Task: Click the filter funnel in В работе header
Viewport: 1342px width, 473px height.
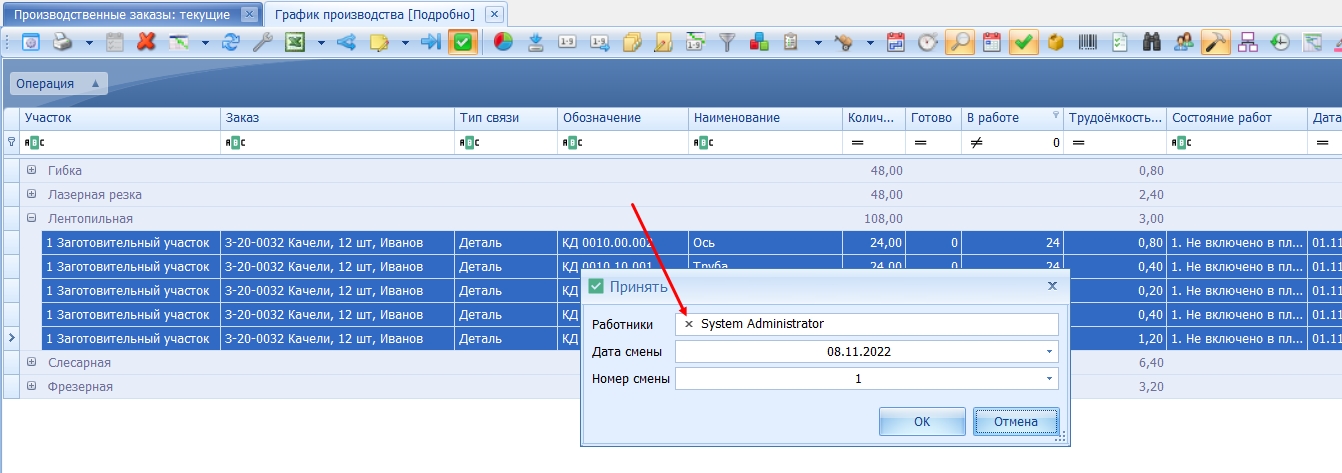Action: (1055, 115)
